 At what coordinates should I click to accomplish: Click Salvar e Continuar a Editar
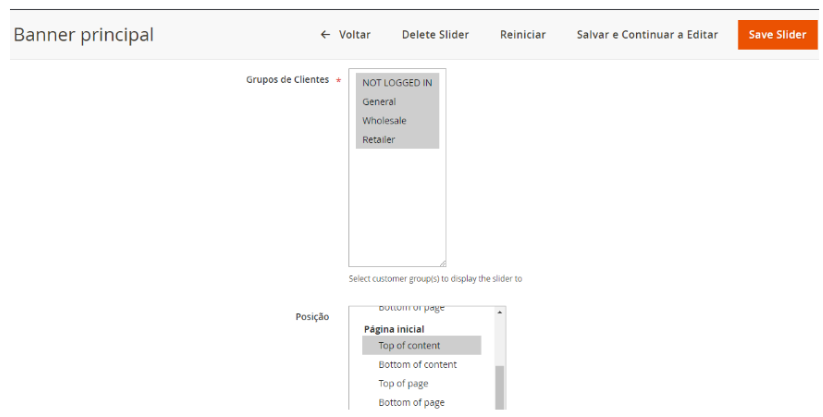coord(647,35)
